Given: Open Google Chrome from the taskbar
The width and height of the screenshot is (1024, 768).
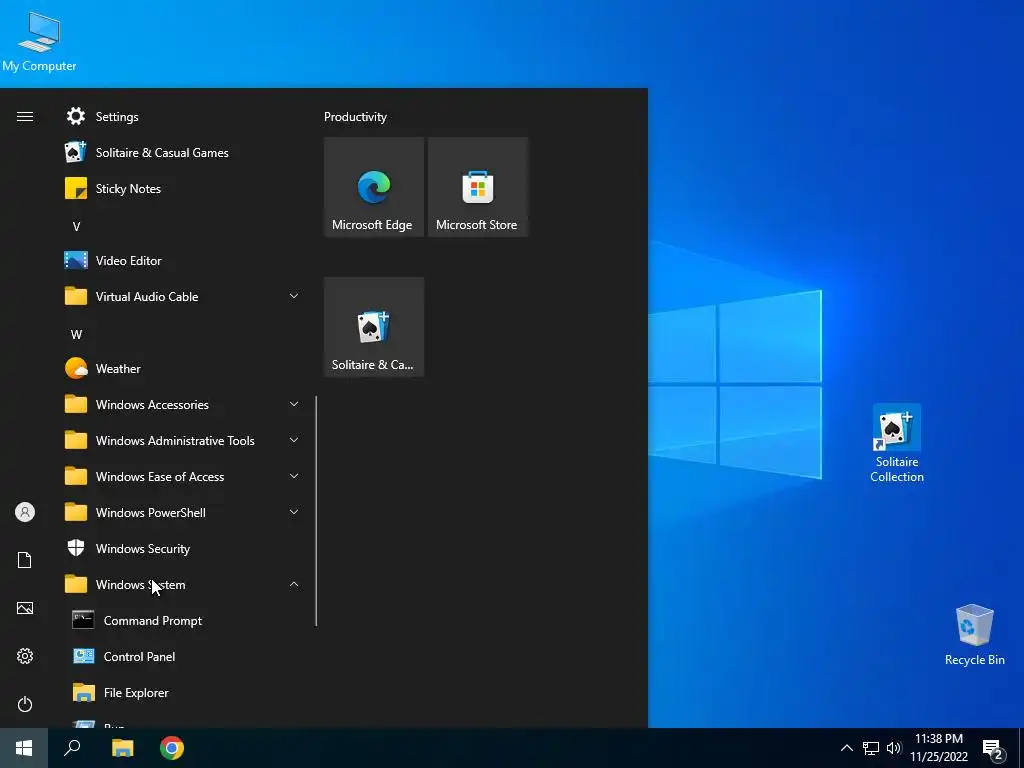Looking at the screenshot, I should (x=172, y=748).
